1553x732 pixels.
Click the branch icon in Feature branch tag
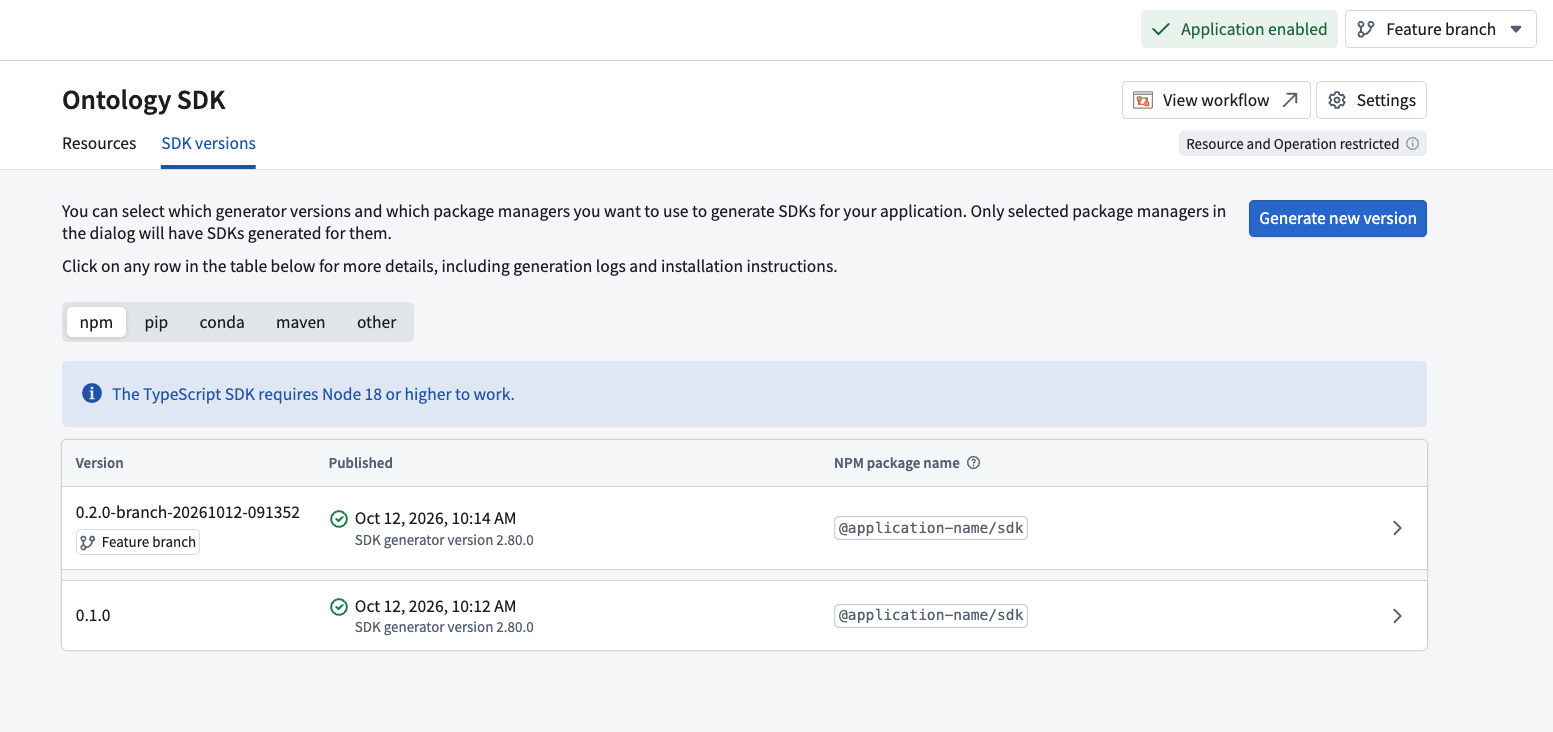point(88,542)
